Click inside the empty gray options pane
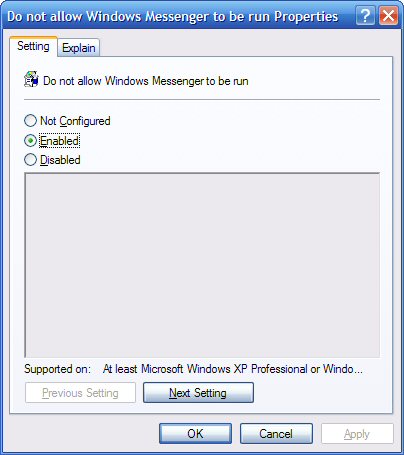 [202, 265]
